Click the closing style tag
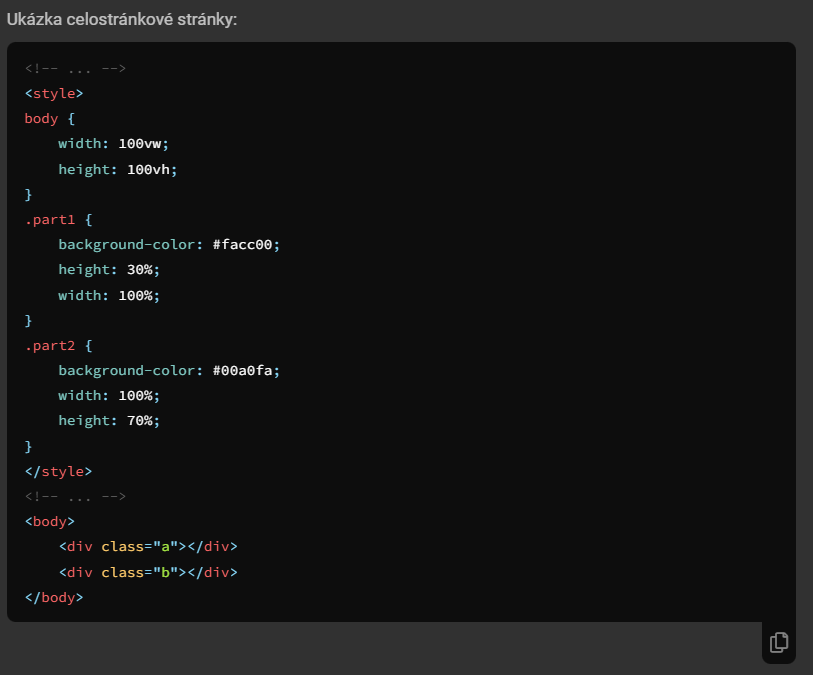The height and width of the screenshot is (675, 813). 58,471
